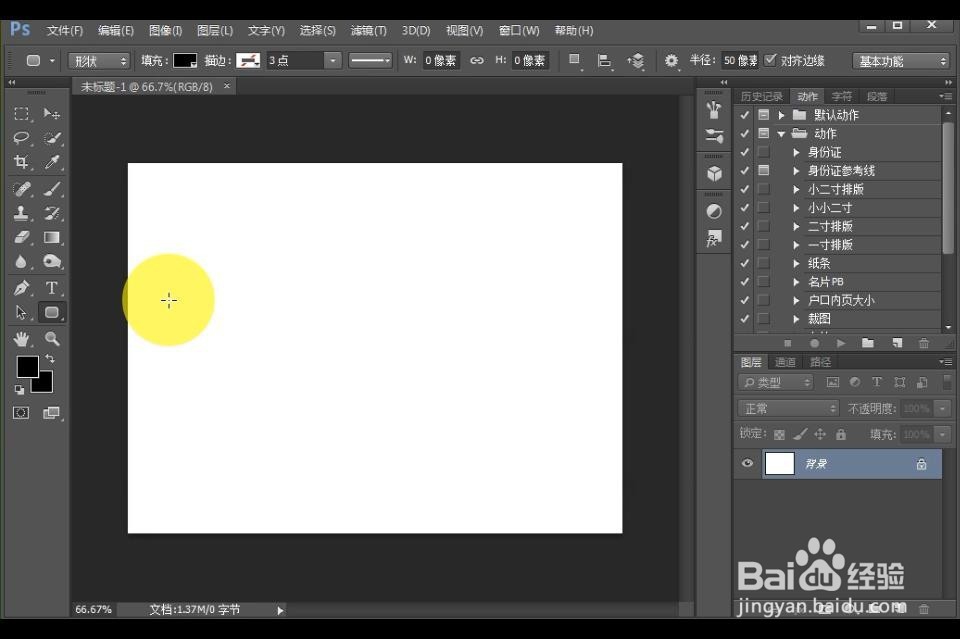The height and width of the screenshot is (639, 960).
Task: Expand the 一寸排版 action
Action: click(x=796, y=245)
